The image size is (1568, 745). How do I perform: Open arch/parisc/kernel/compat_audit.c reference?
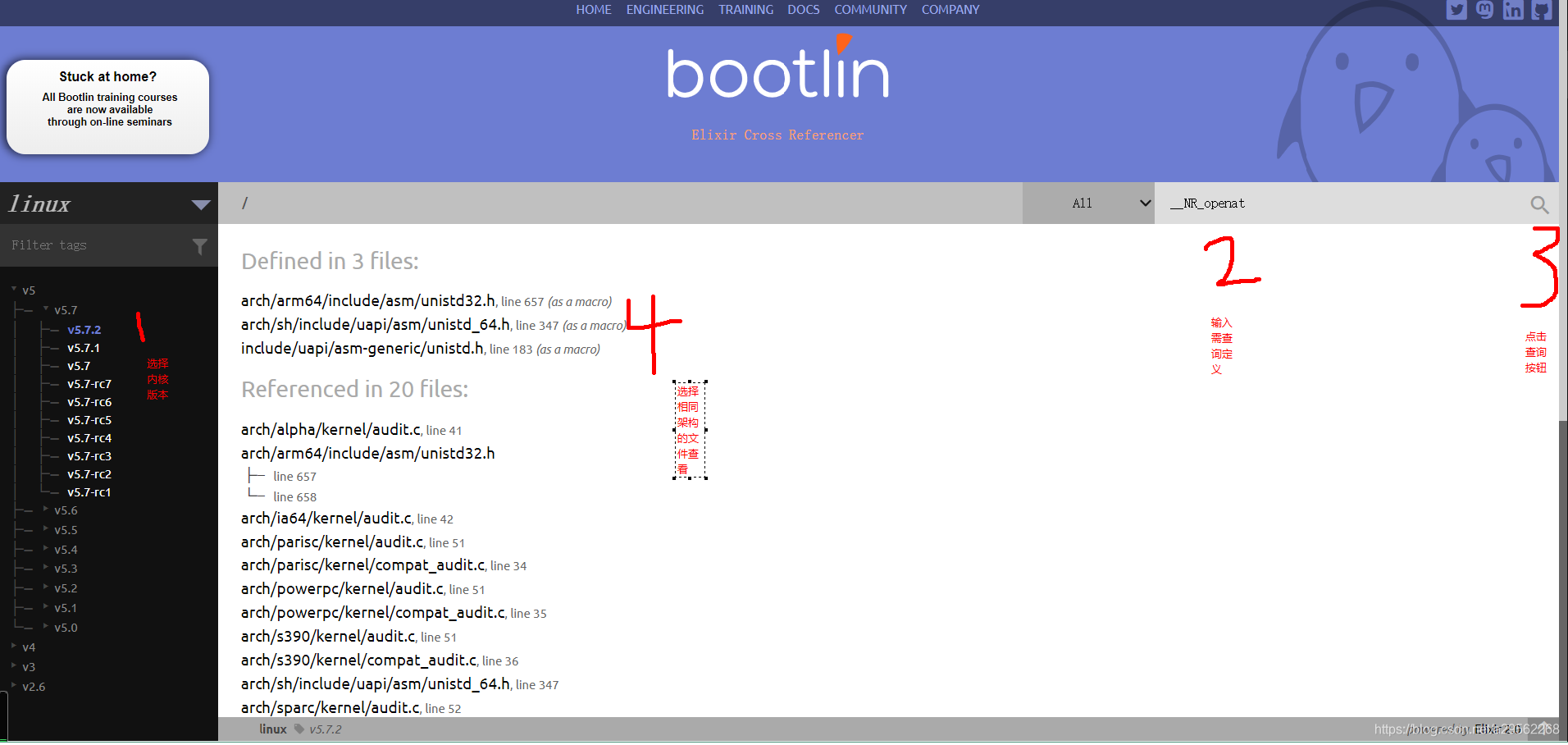tap(363, 565)
